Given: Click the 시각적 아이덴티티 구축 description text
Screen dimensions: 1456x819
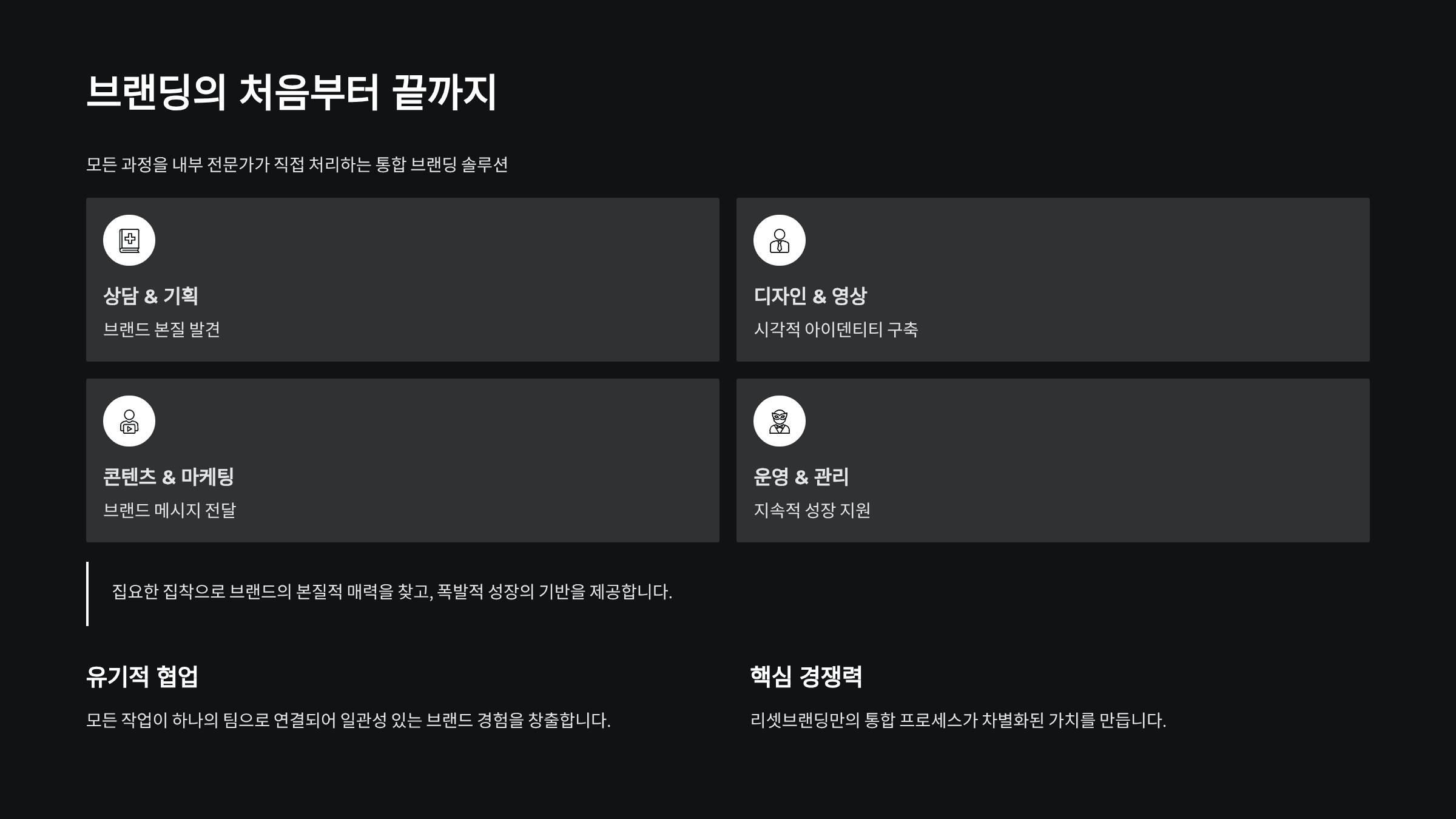Looking at the screenshot, I should pyautogui.click(x=835, y=329).
